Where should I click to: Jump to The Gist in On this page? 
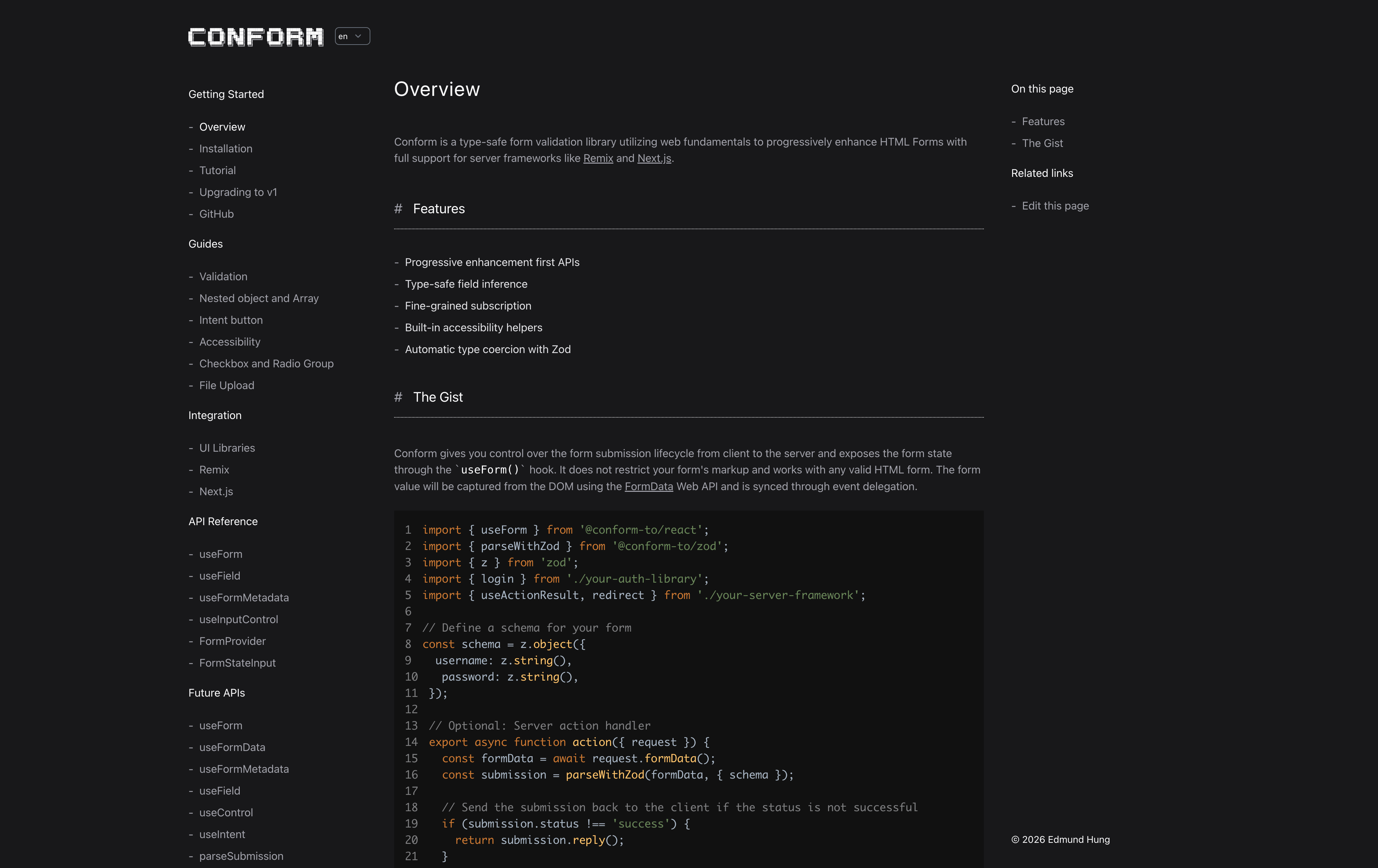point(1042,143)
